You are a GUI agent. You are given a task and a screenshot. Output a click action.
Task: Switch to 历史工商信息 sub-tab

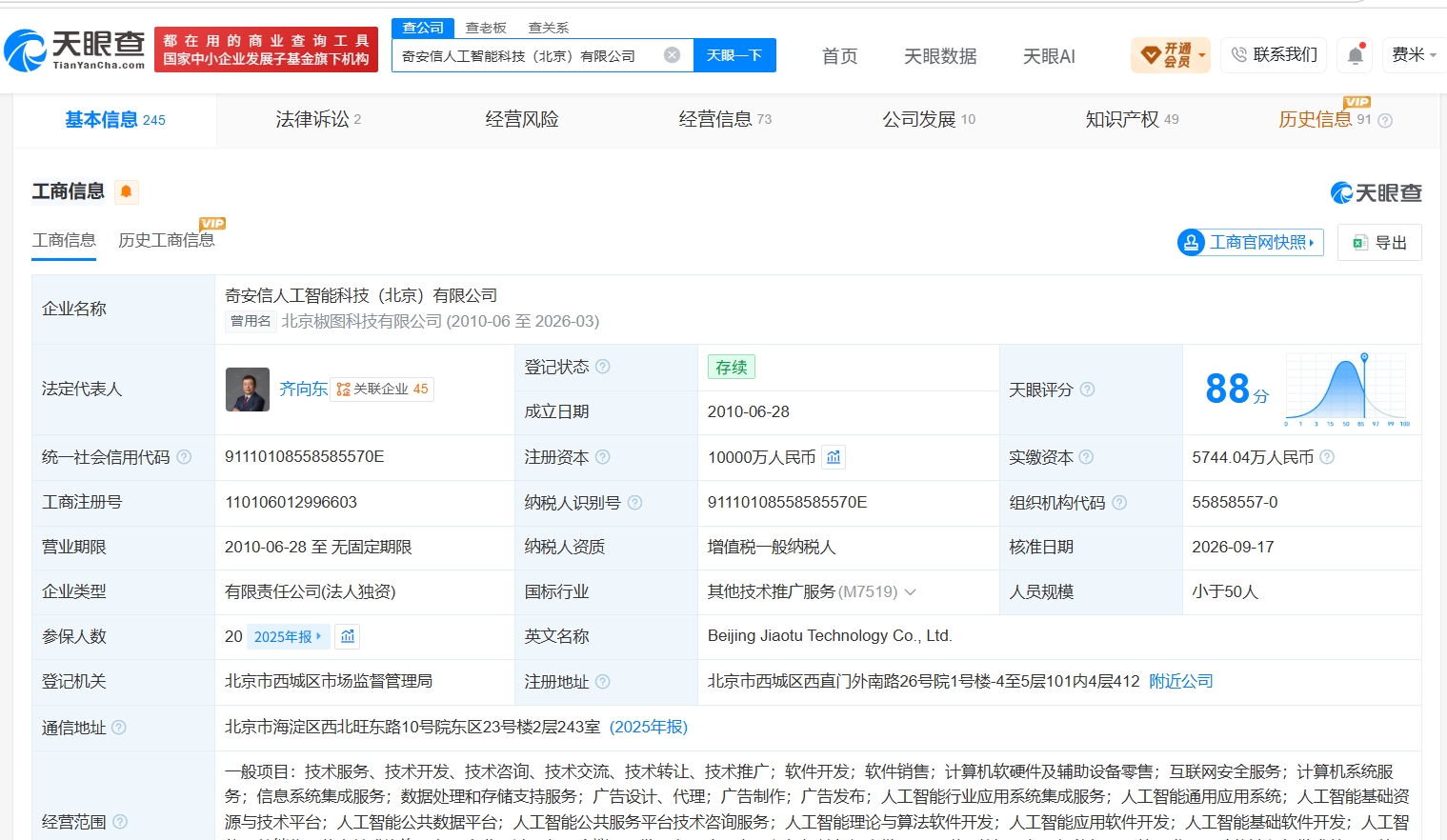(167, 240)
